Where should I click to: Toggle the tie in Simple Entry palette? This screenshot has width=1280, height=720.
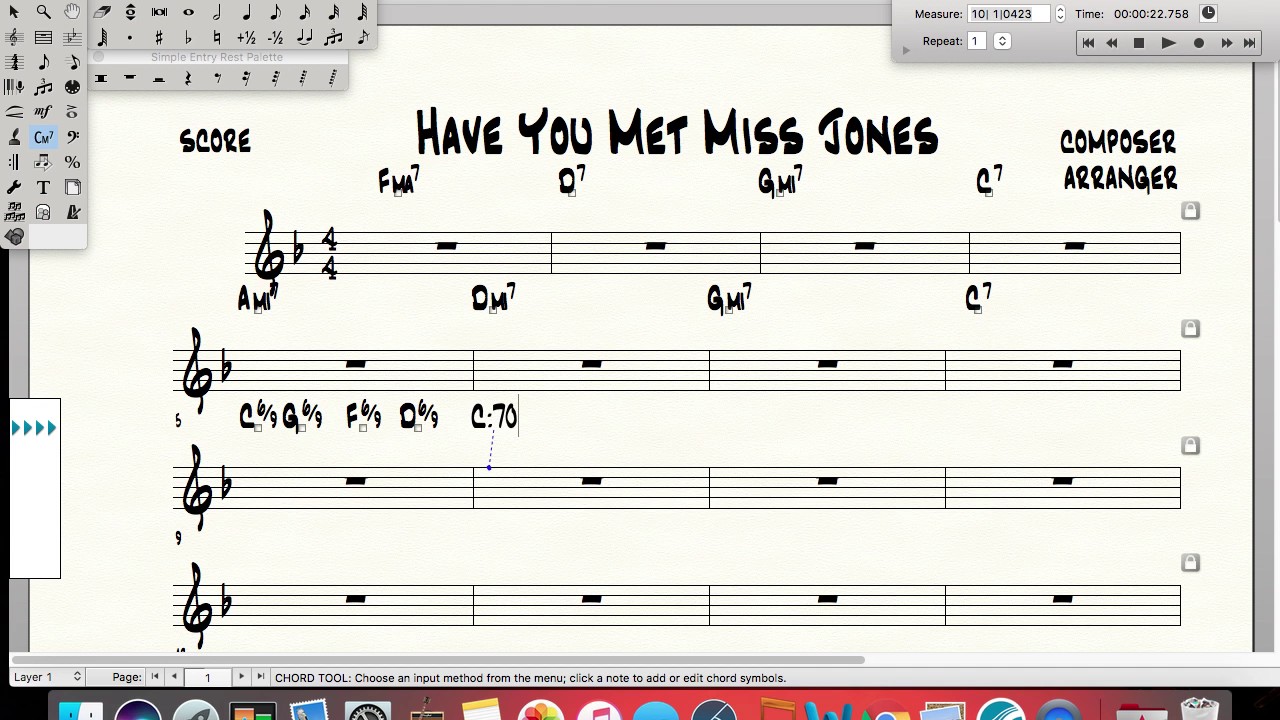304,37
